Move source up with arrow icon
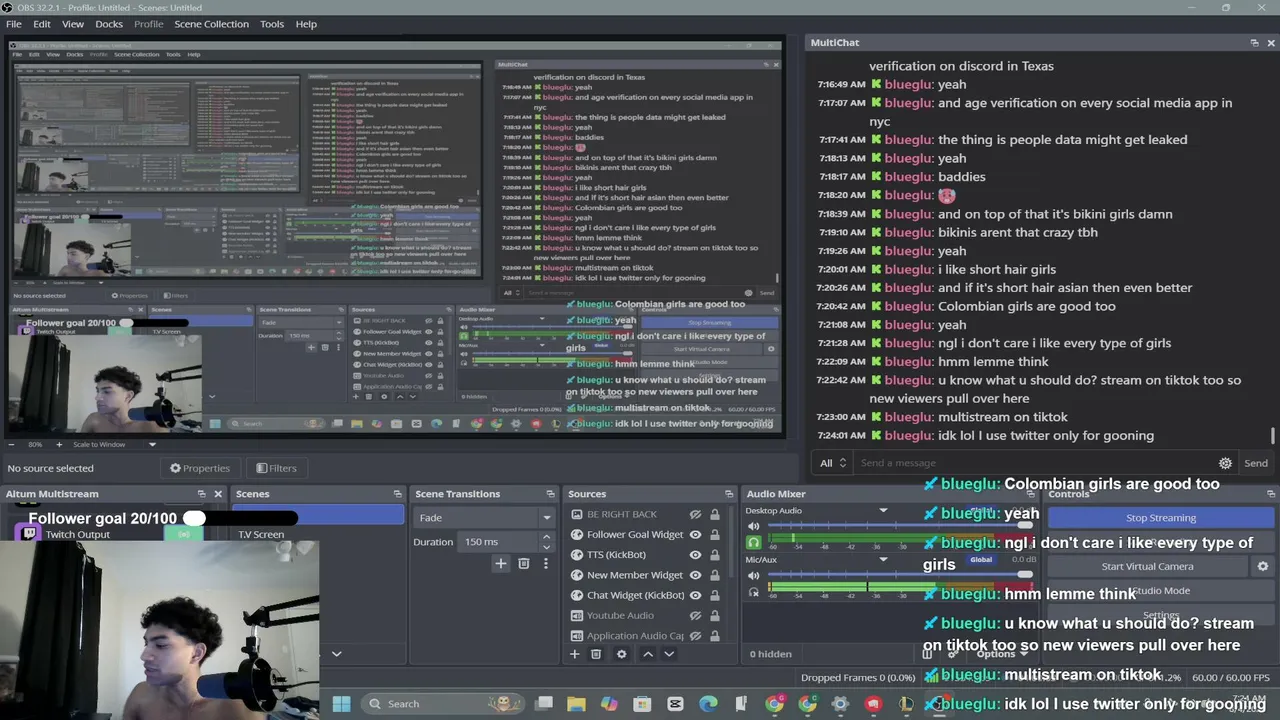The width and height of the screenshot is (1280, 720). (647, 654)
